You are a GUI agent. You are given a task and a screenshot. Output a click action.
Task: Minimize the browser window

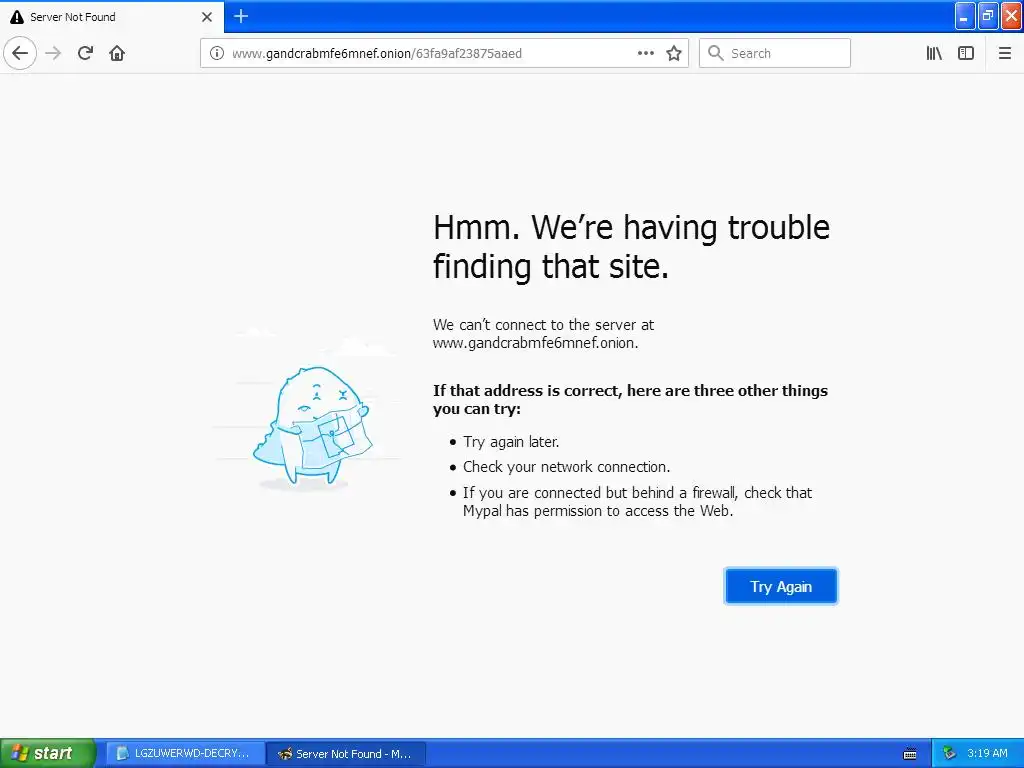(965, 16)
